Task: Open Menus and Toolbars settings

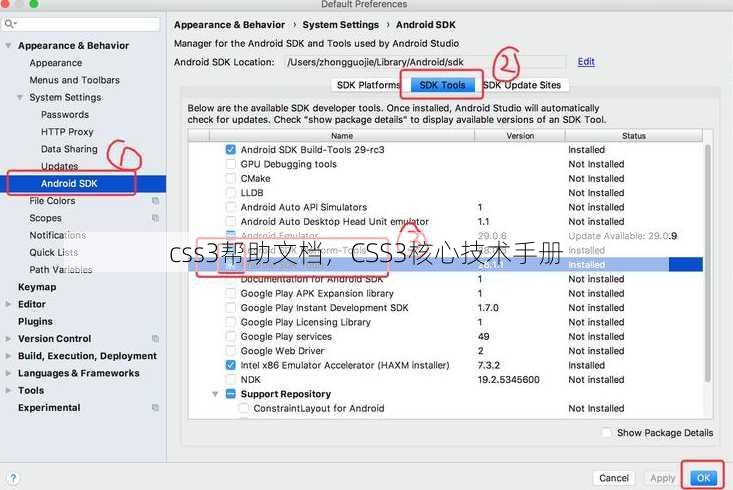Action: 74,80
